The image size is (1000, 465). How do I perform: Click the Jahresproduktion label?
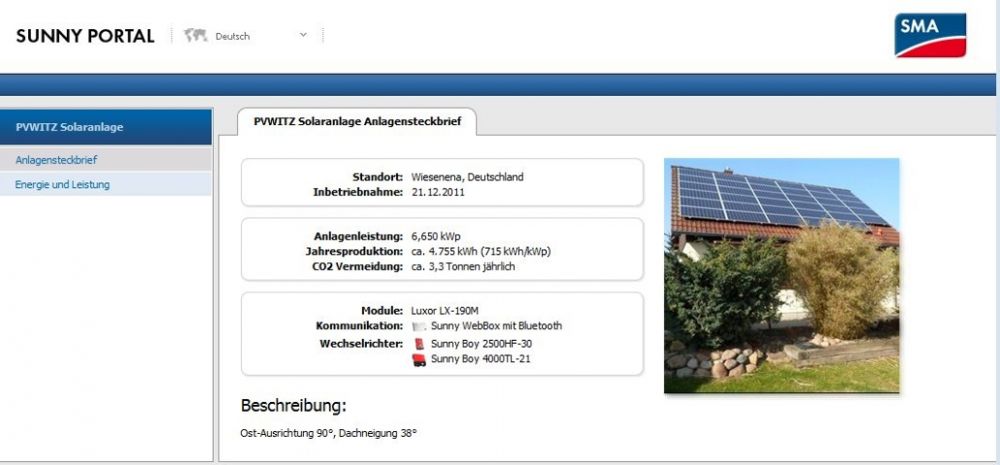point(354,251)
